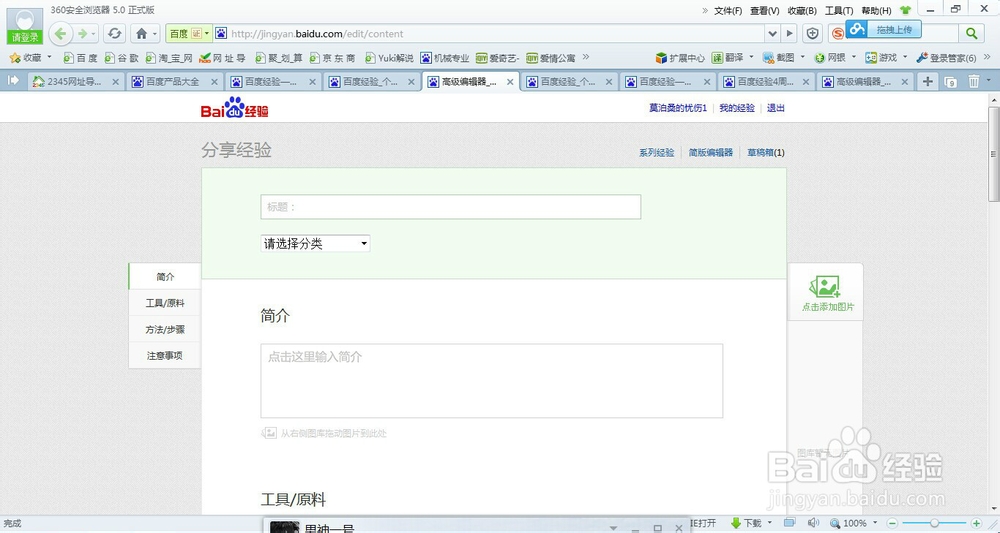Toggle the sidebar arrow left of tabs
Viewport: 1000px width, 533px height.
pyautogui.click(x=13, y=80)
